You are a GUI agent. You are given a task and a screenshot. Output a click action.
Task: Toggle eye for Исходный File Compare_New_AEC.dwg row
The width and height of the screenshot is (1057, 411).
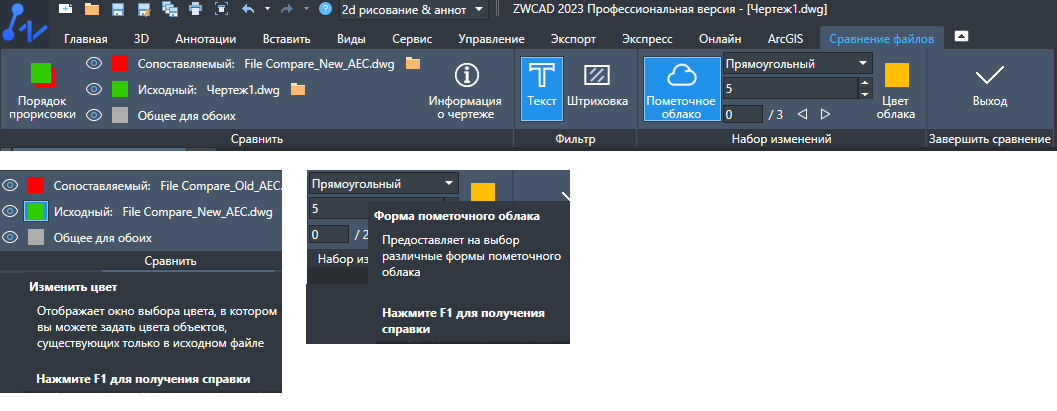point(10,212)
